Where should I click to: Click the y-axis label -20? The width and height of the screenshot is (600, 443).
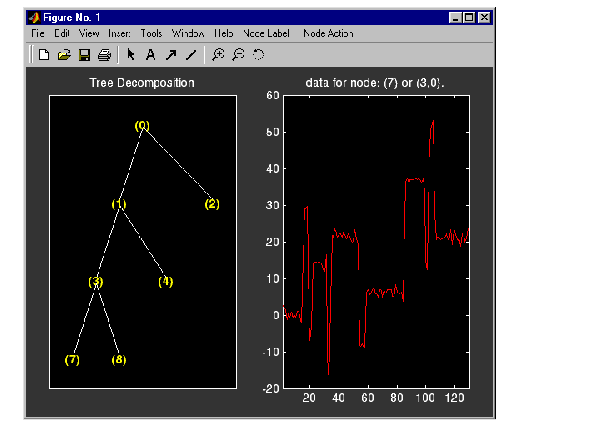click(x=271, y=389)
